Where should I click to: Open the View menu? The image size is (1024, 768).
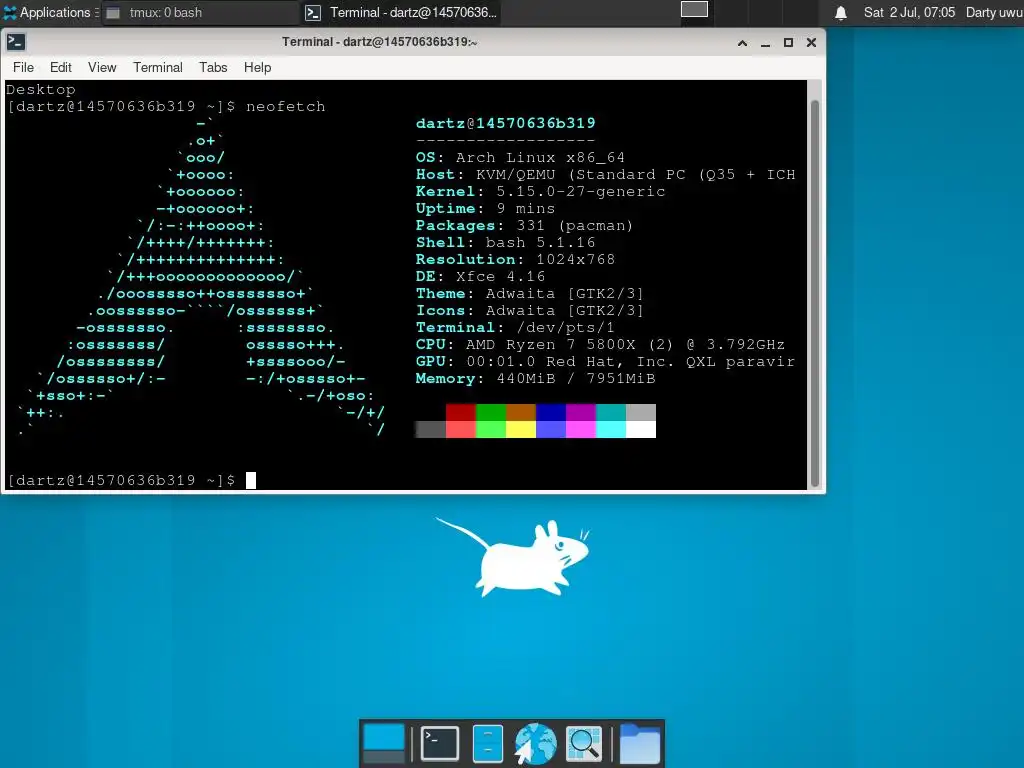102,67
